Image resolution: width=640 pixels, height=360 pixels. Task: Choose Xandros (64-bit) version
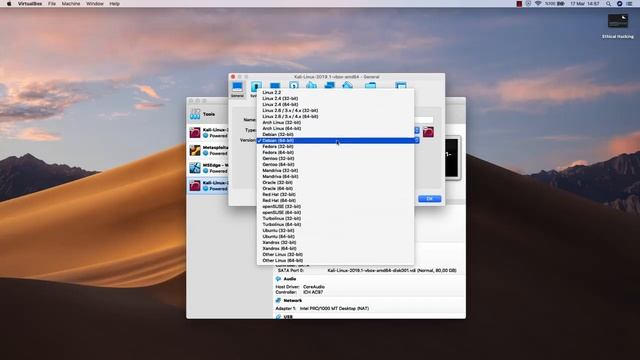coord(336,248)
